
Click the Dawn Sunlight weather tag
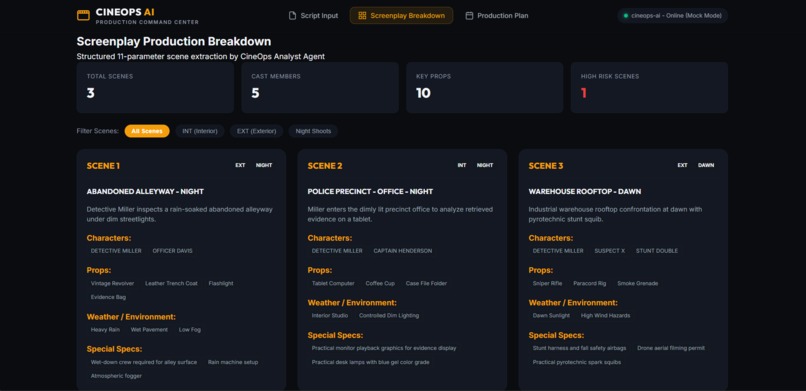point(552,315)
